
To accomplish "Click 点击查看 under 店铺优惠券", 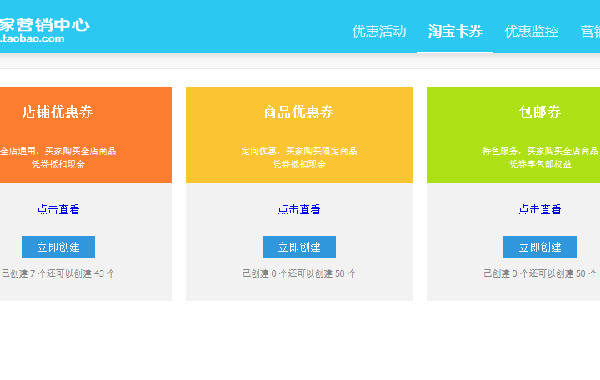I will (58, 209).
